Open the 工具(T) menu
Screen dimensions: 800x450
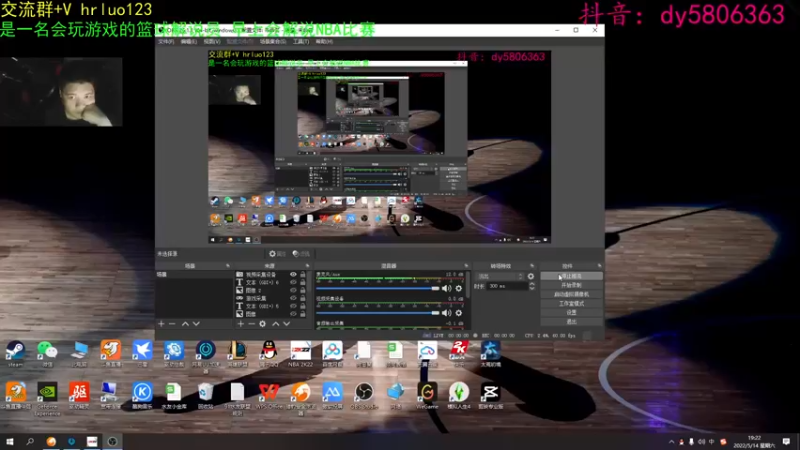301,41
